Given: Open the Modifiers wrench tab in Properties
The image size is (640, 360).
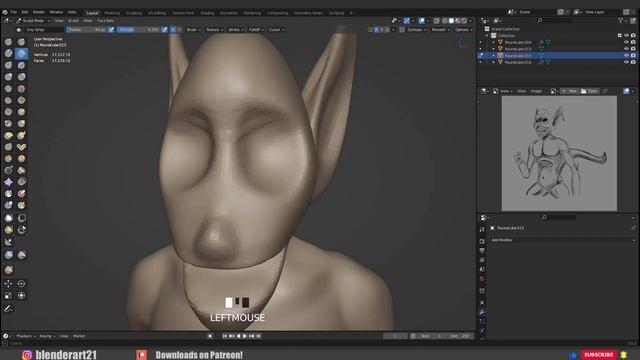Looking at the screenshot, I should pyautogui.click(x=482, y=312).
